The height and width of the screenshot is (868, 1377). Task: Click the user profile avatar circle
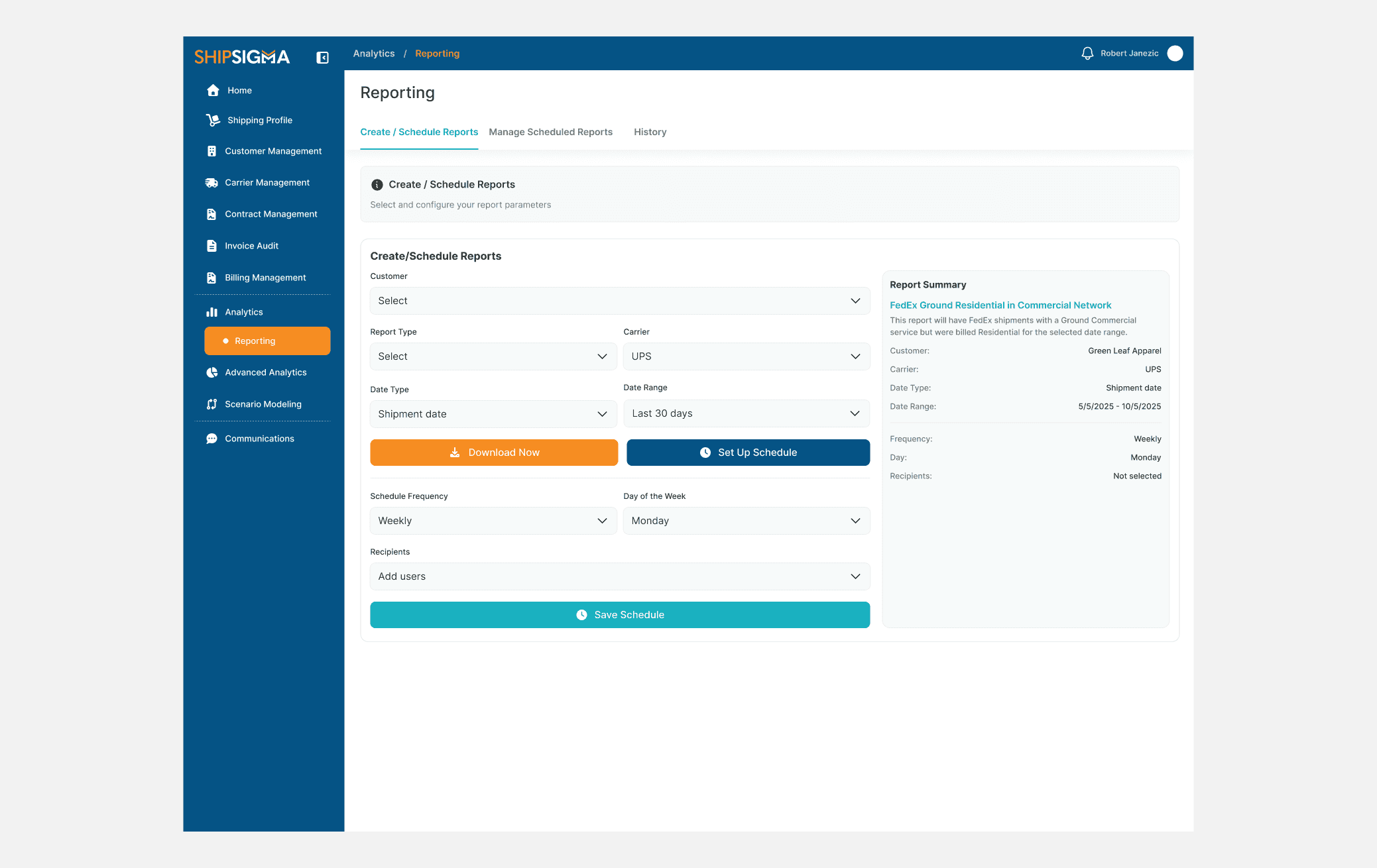point(1175,54)
